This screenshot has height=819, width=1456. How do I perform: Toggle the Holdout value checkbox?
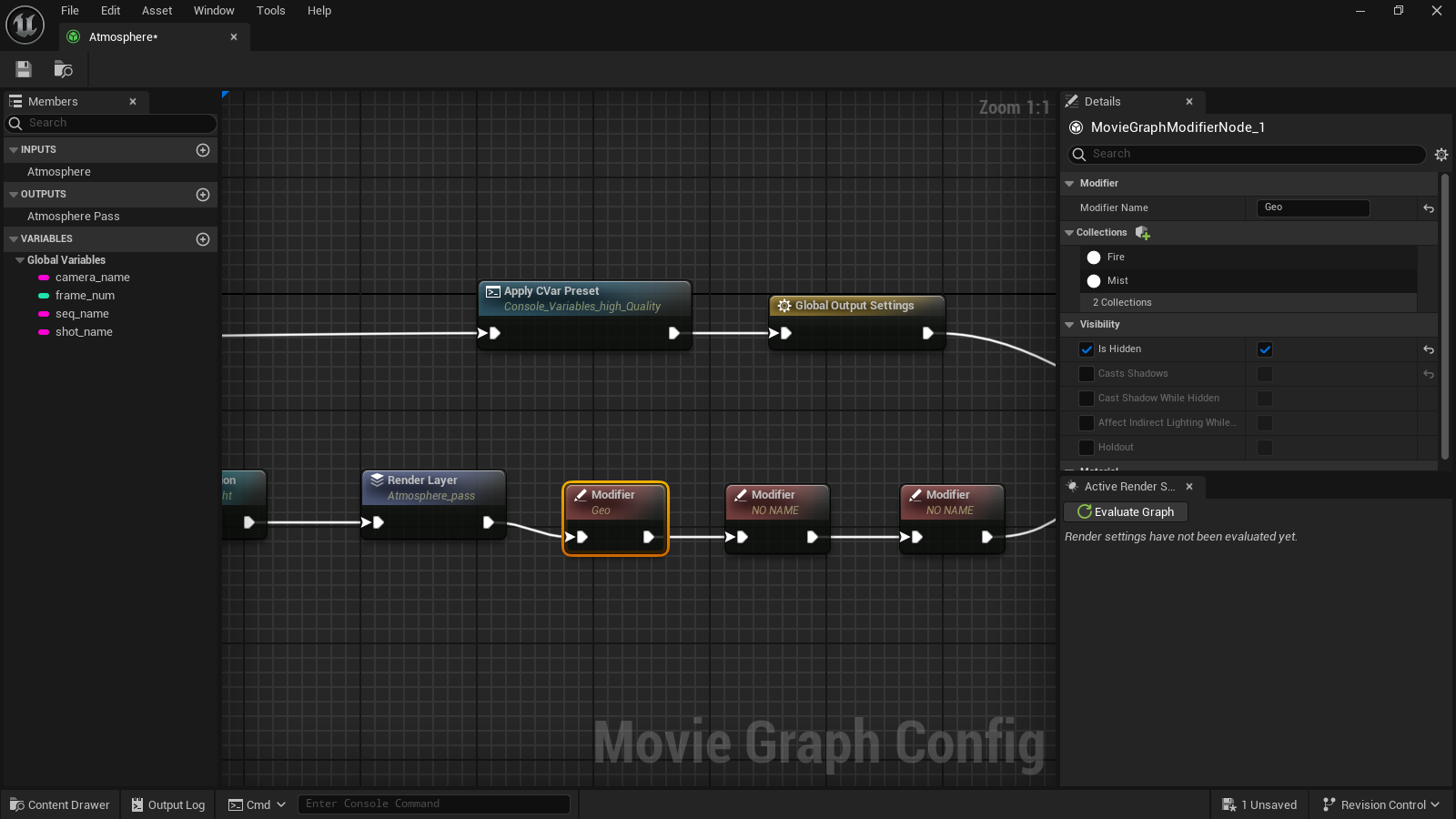[x=1265, y=448]
